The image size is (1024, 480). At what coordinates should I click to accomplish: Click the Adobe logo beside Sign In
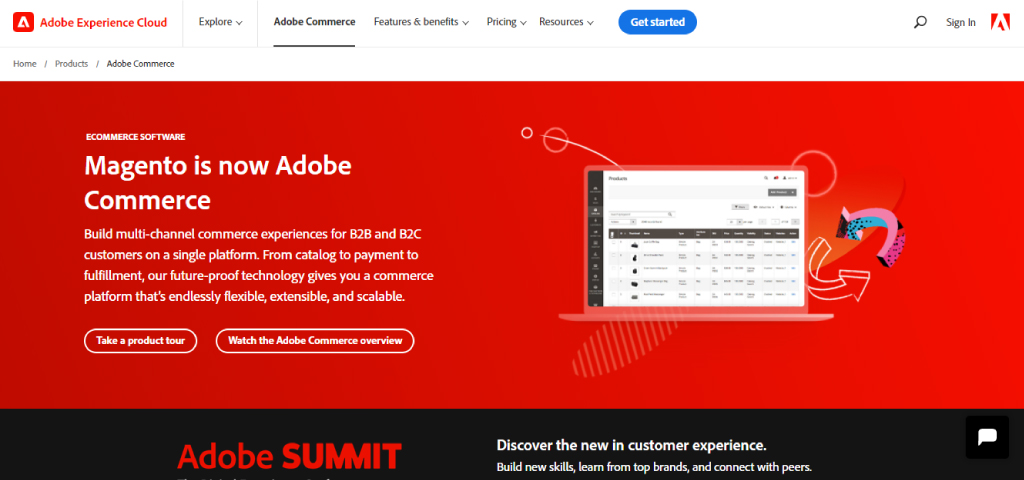pos(1000,22)
